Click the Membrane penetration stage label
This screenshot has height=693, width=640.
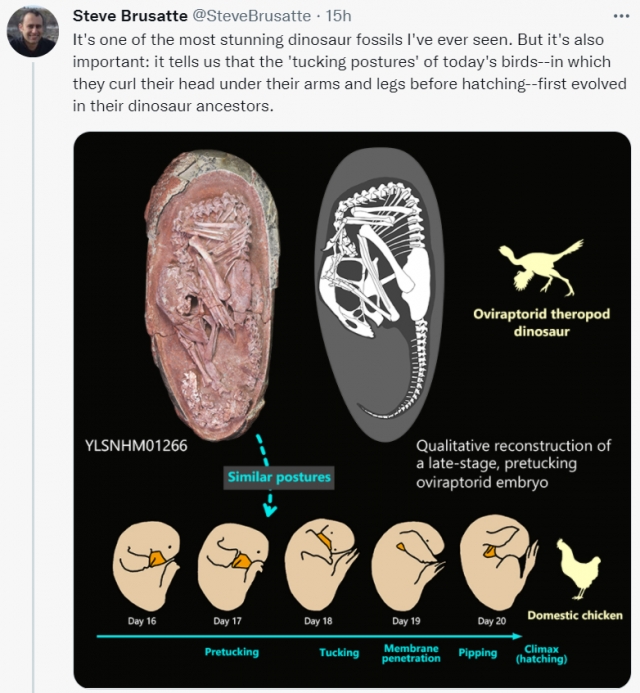coord(411,653)
